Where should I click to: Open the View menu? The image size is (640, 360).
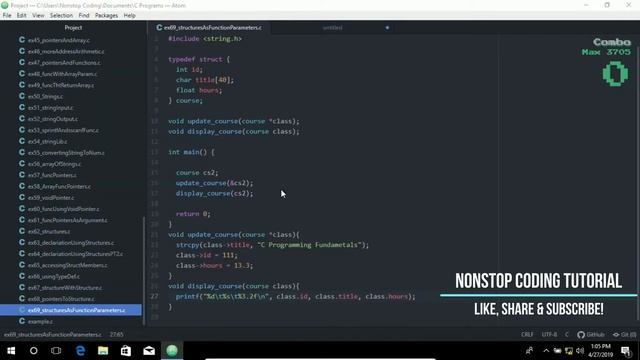point(38,16)
